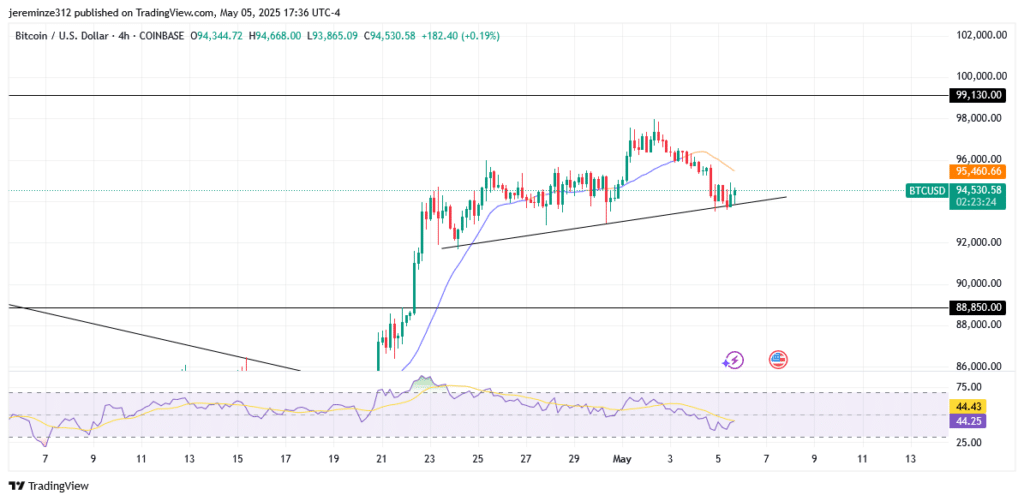Click the 29 date label on time axis
The height and width of the screenshot is (501, 1024).
pos(574,459)
